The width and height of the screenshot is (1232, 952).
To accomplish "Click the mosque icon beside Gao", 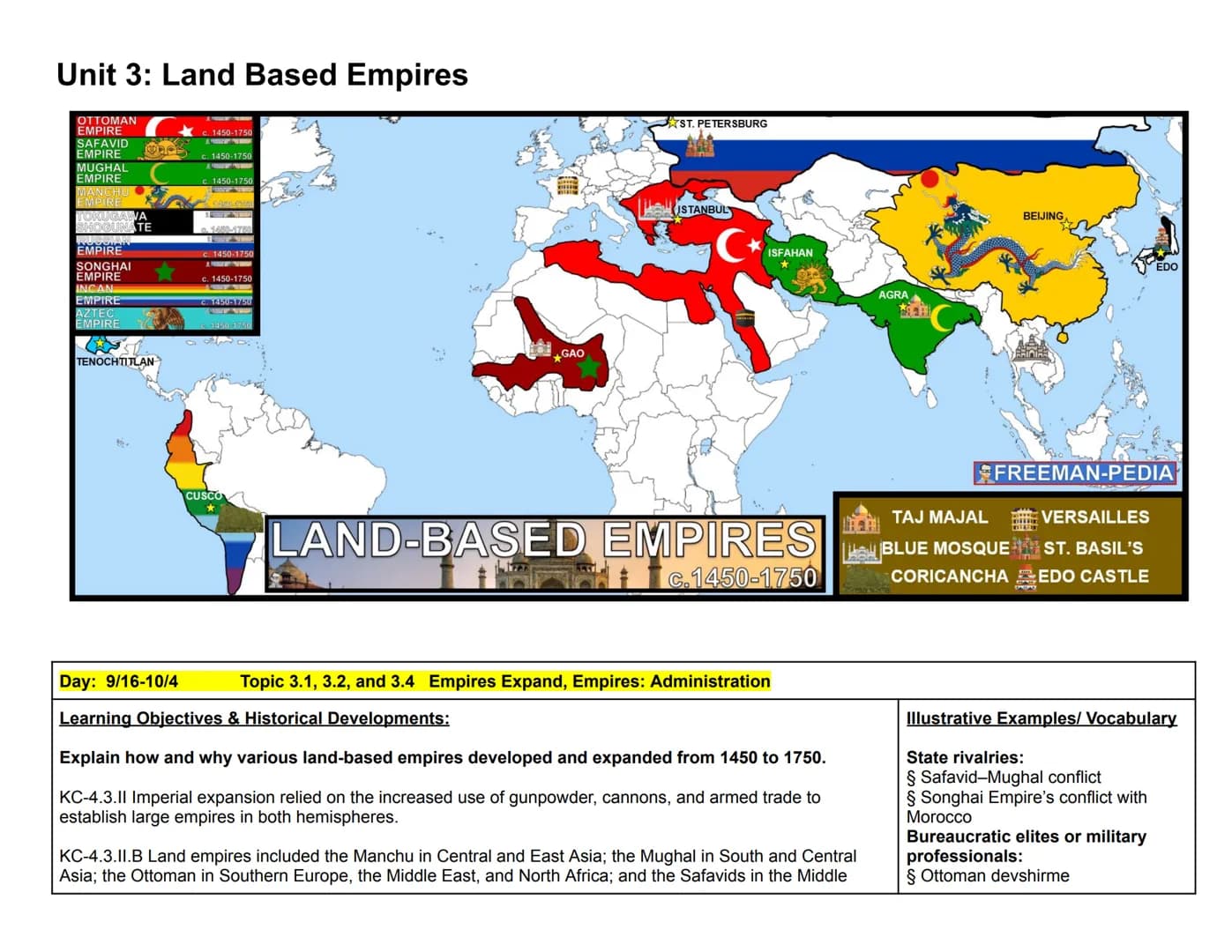I will pyautogui.click(x=541, y=348).
